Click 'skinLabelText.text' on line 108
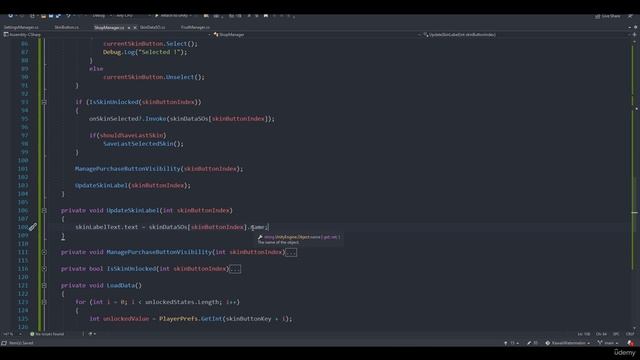The width and height of the screenshot is (640, 360). (107, 227)
